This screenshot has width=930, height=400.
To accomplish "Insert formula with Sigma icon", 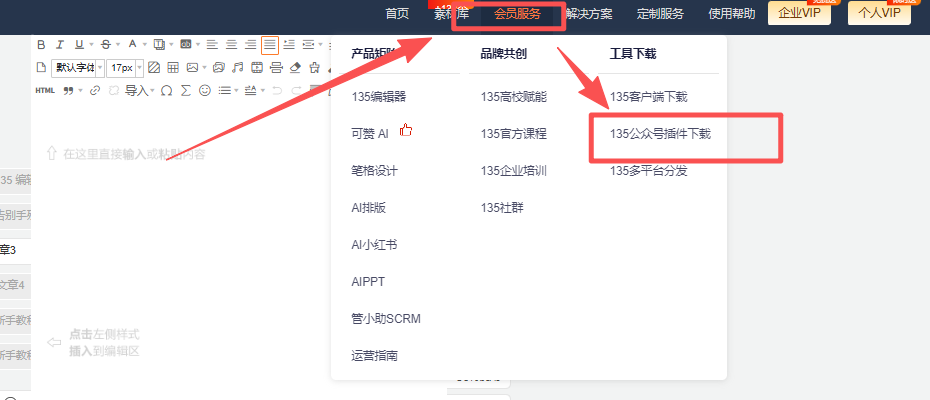I will click(x=186, y=90).
